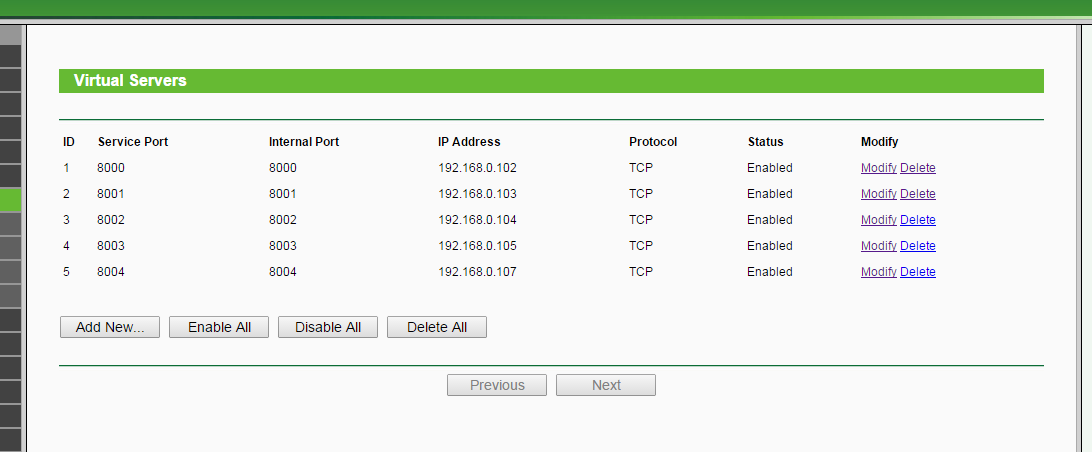The height and width of the screenshot is (452, 1092).
Task: Go to the Next page
Action: pos(606,385)
